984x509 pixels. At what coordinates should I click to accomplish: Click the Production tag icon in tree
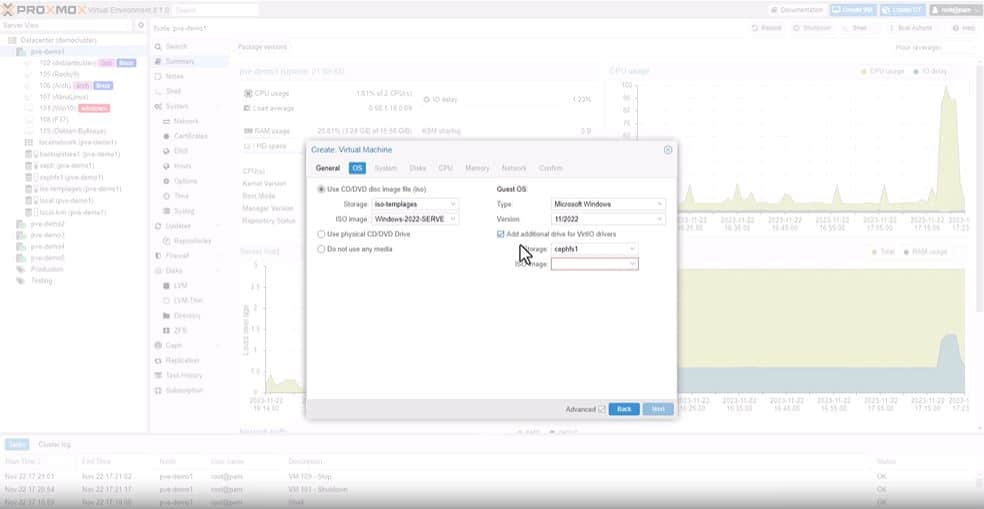tap(20, 269)
